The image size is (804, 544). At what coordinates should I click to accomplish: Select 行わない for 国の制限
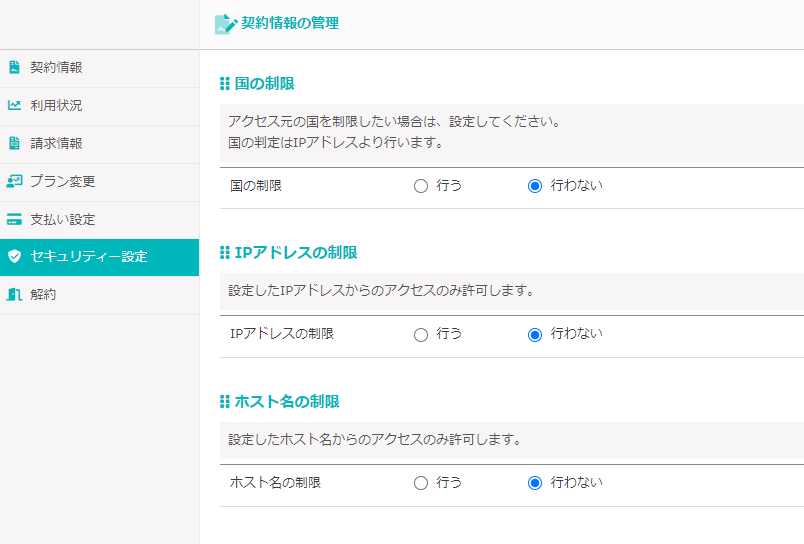click(535, 186)
